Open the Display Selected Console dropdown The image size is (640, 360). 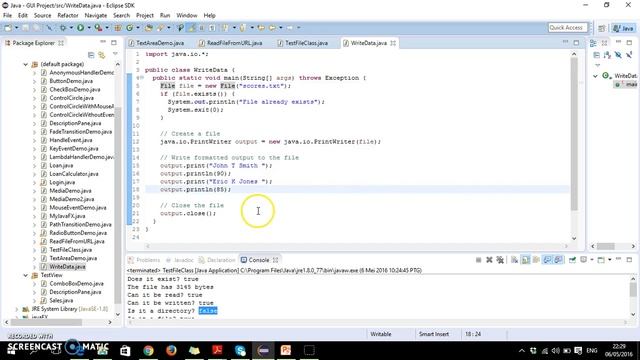point(591,260)
